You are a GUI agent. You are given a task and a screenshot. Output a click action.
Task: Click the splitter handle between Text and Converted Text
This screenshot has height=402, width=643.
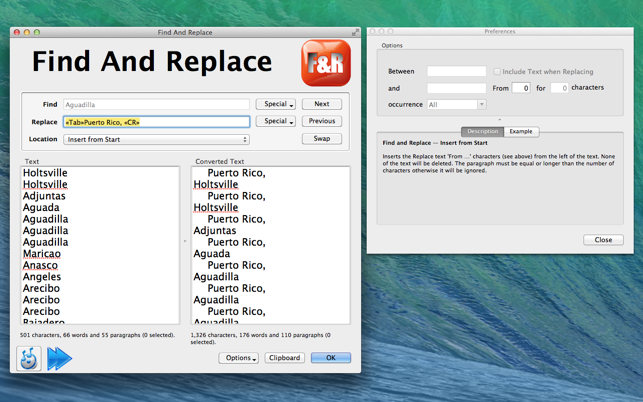tap(185, 241)
